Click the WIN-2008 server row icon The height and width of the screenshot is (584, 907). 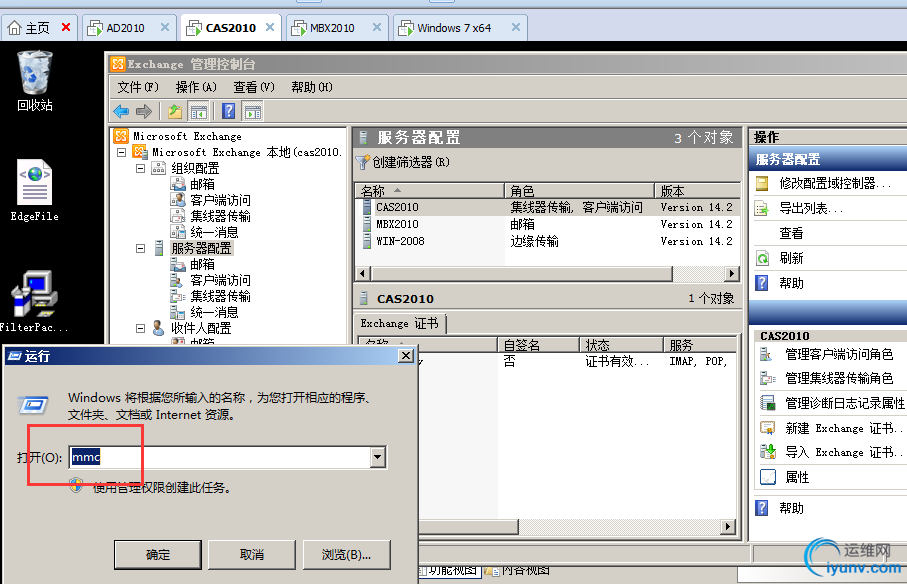click(x=366, y=241)
